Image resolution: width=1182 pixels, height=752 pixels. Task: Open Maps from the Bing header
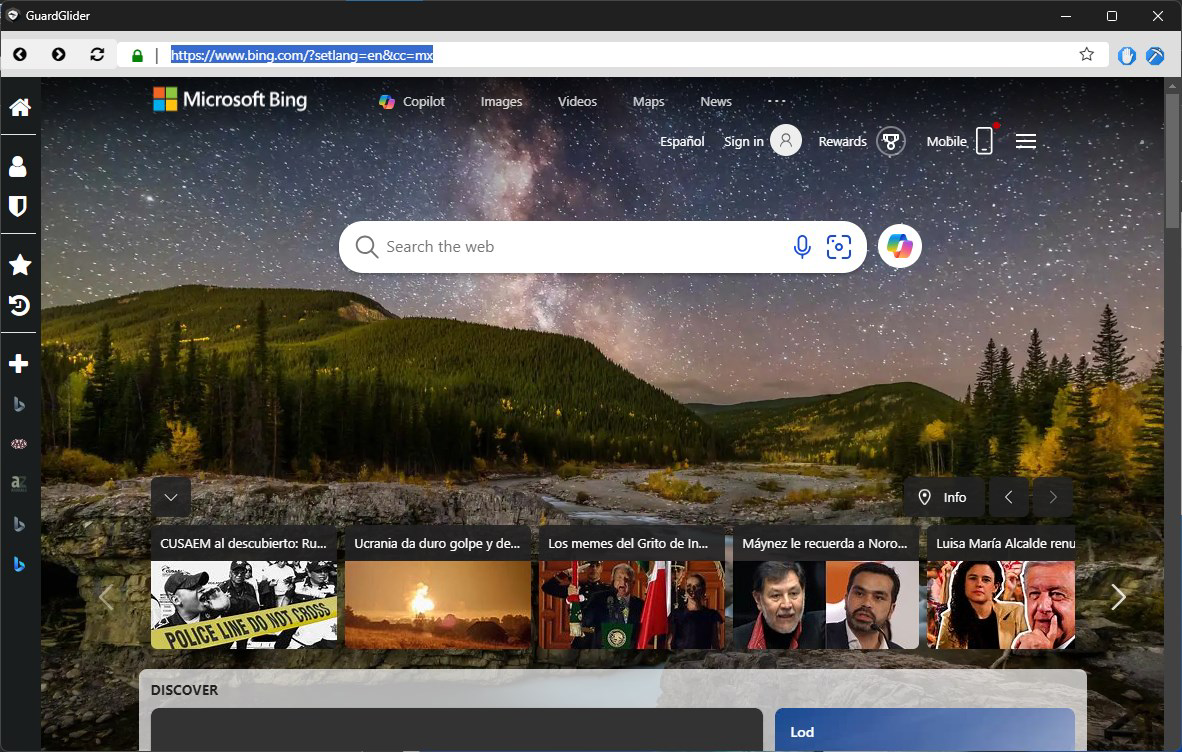point(648,102)
